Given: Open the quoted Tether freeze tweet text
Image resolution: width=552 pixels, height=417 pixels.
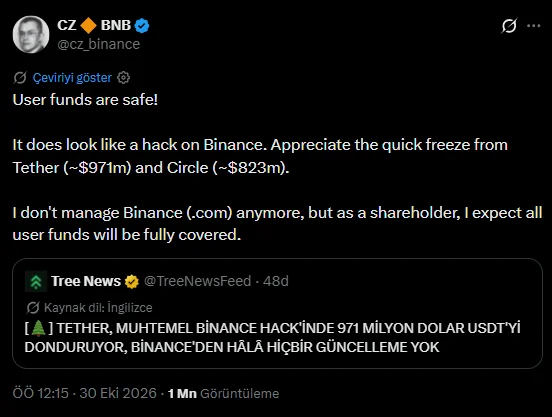Looking at the screenshot, I should (x=272, y=337).
